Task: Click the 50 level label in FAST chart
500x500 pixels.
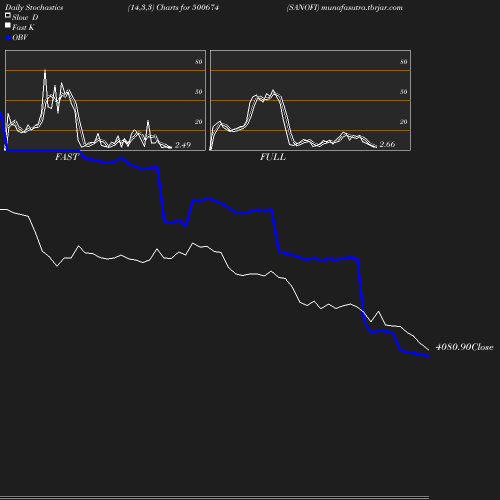Action: click(198, 92)
